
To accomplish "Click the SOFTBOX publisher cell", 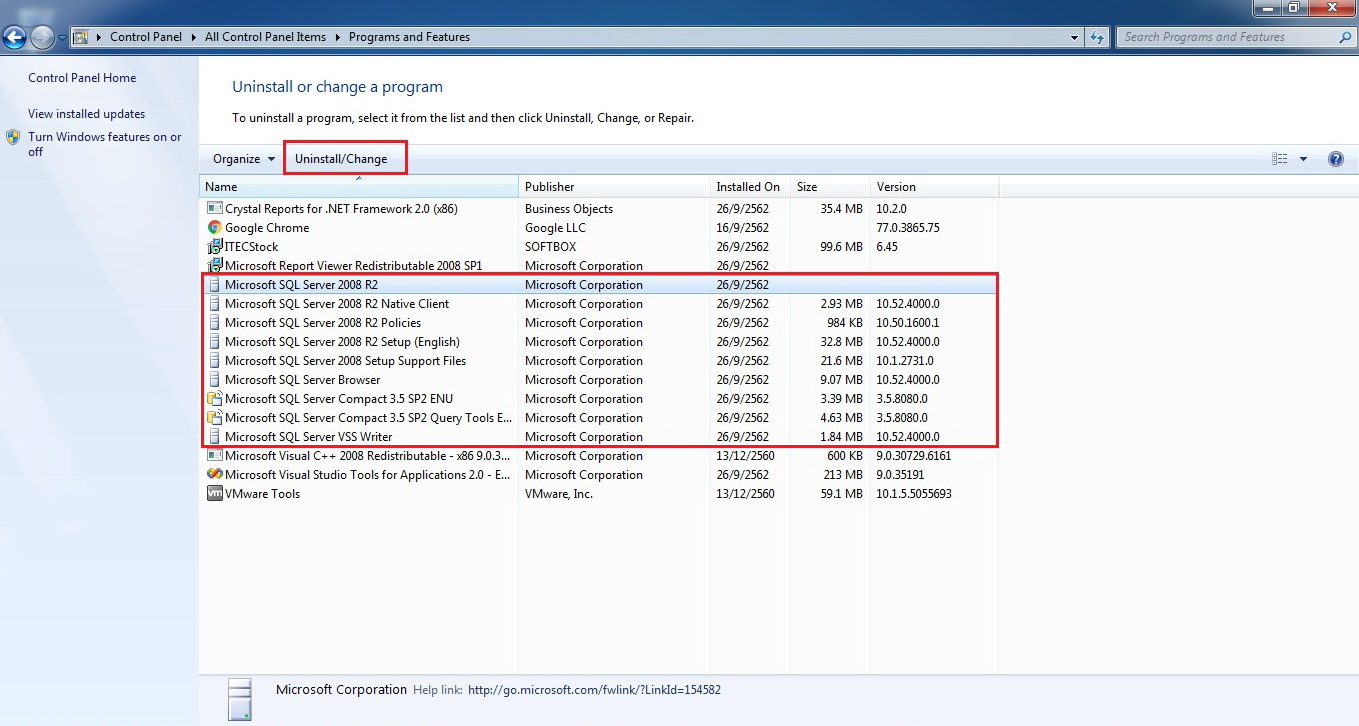I will (x=551, y=247).
